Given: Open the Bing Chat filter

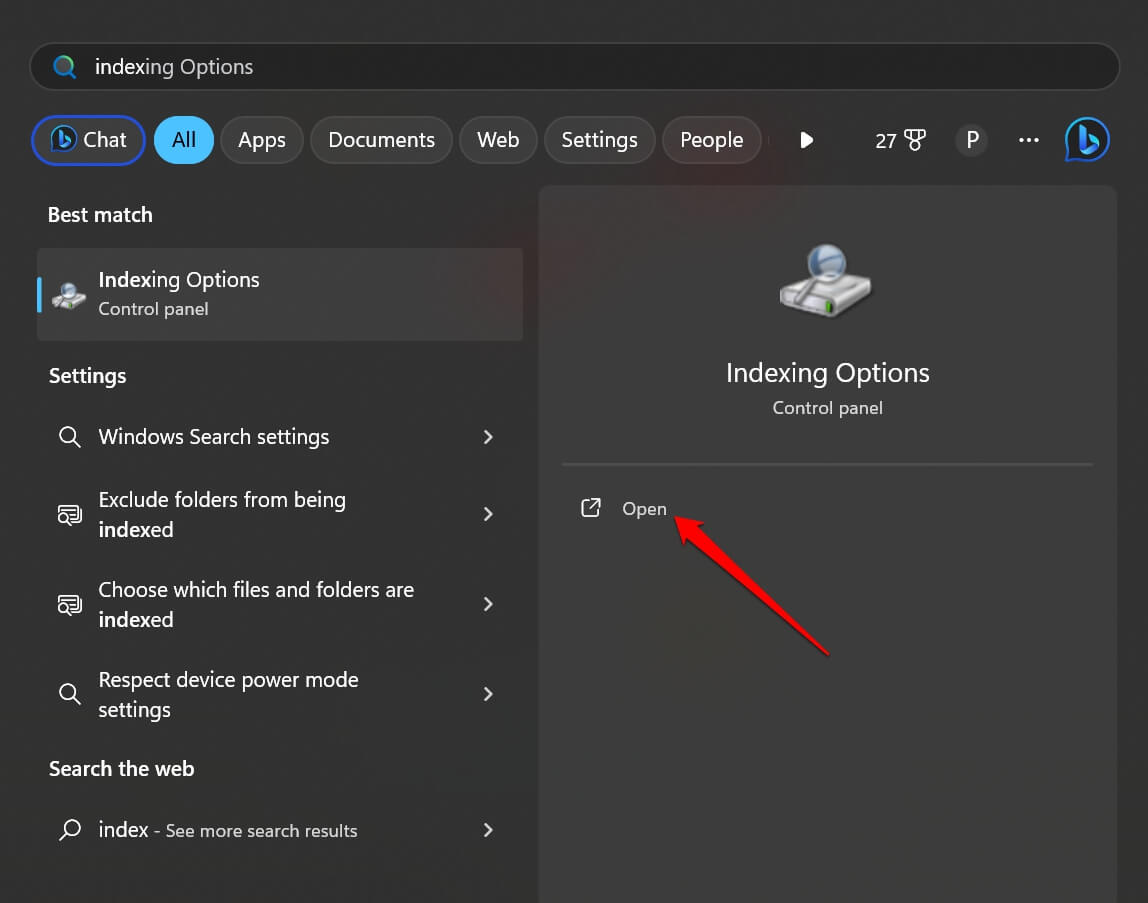Looking at the screenshot, I should [x=88, y=140].
